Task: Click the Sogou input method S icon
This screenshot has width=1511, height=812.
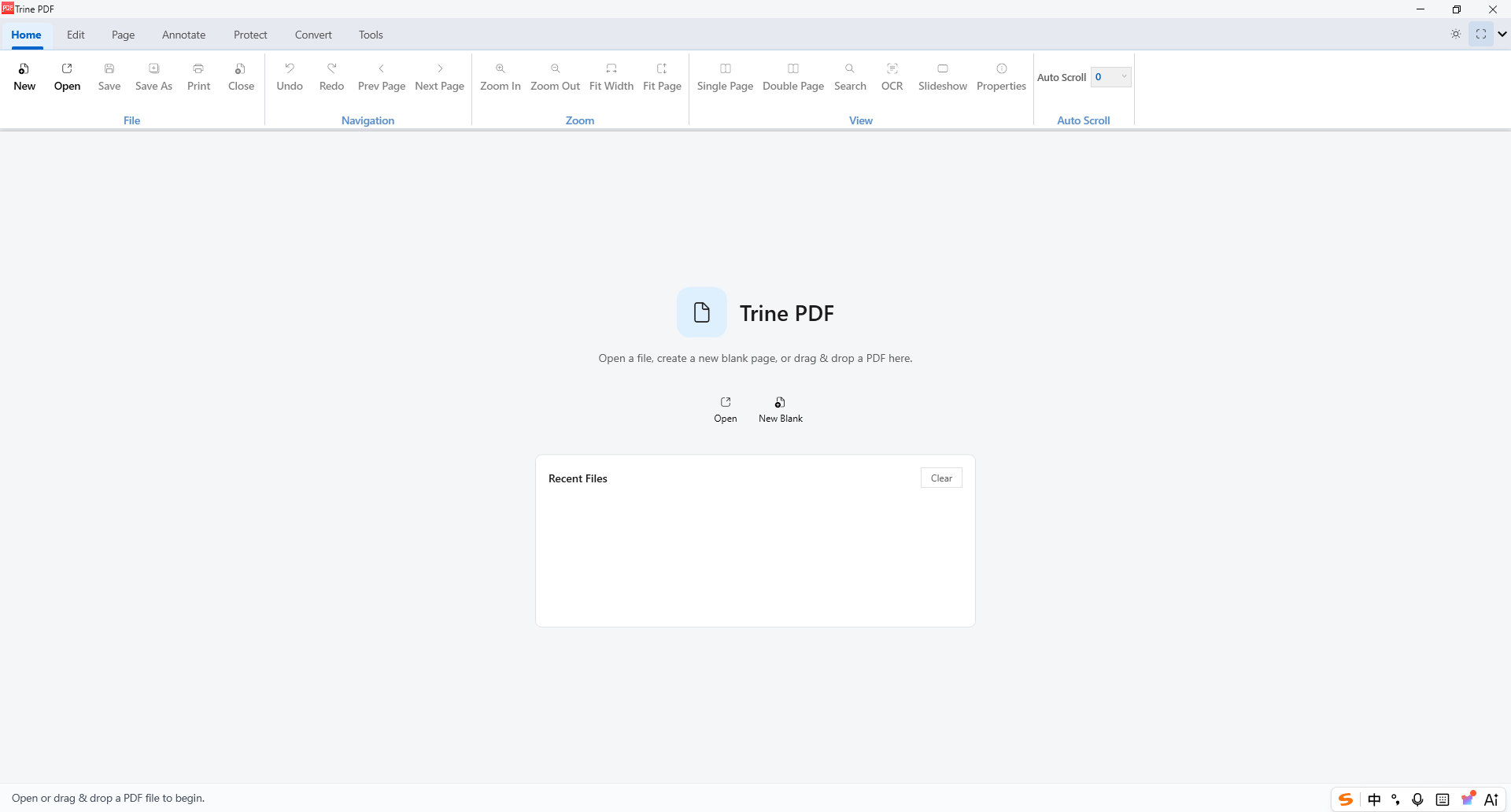Action: (x=1346, y=799)
